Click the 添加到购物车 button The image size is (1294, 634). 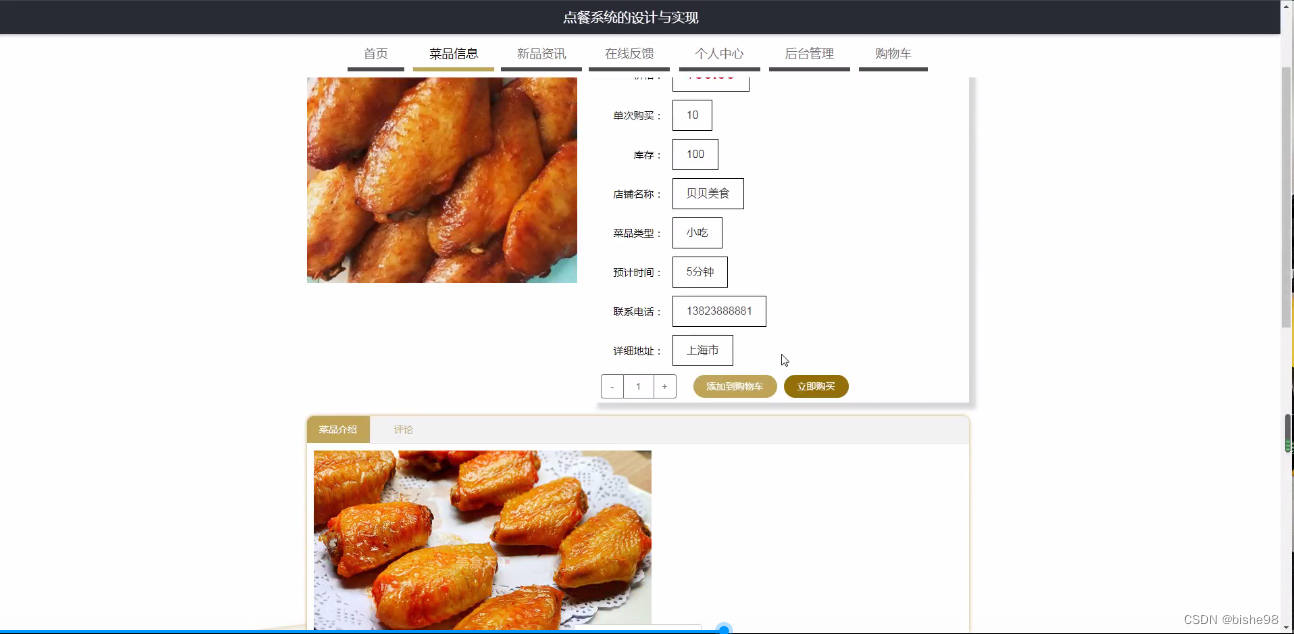(735, 385)
